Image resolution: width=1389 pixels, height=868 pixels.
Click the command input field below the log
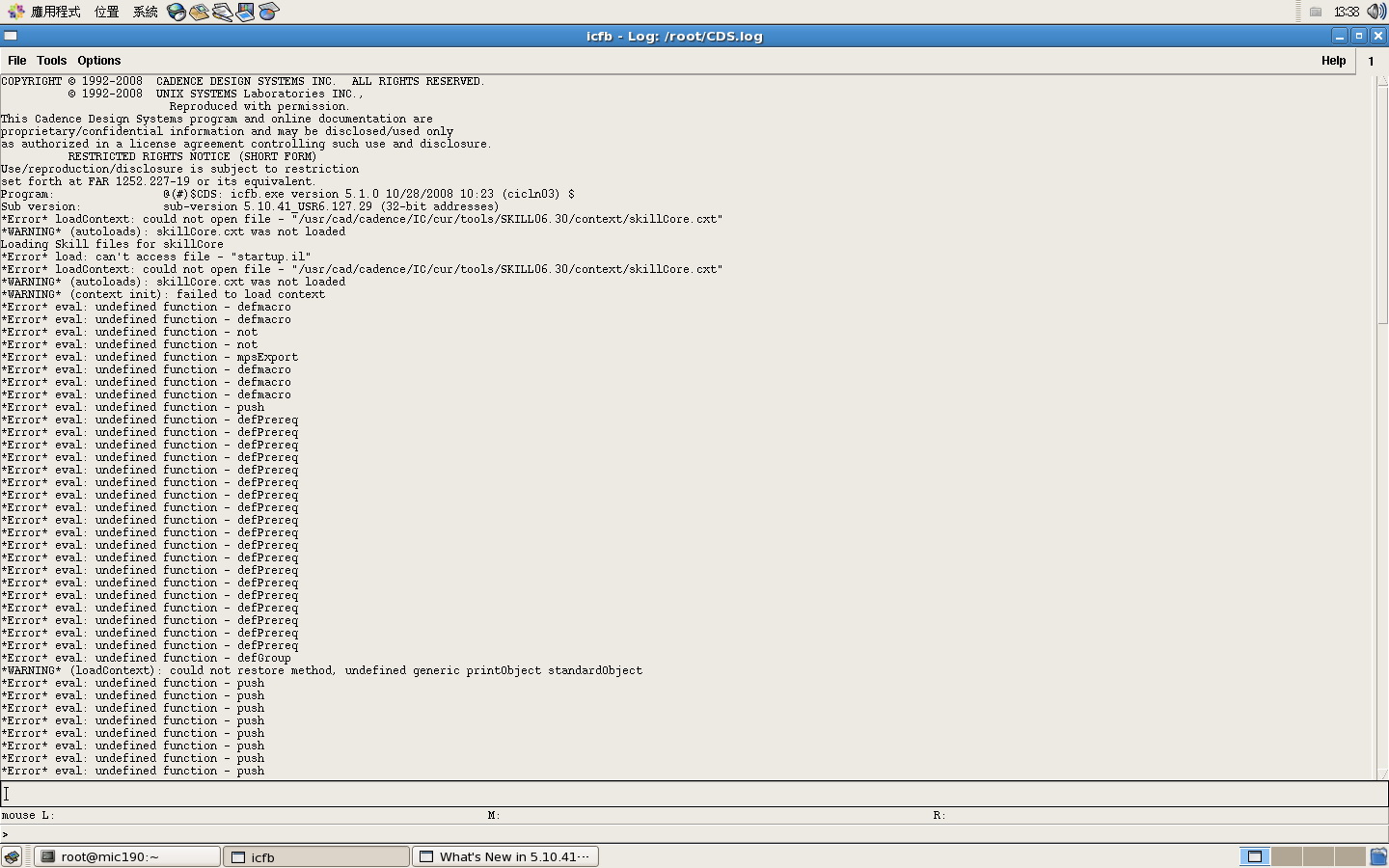click(x=694, y=794)
